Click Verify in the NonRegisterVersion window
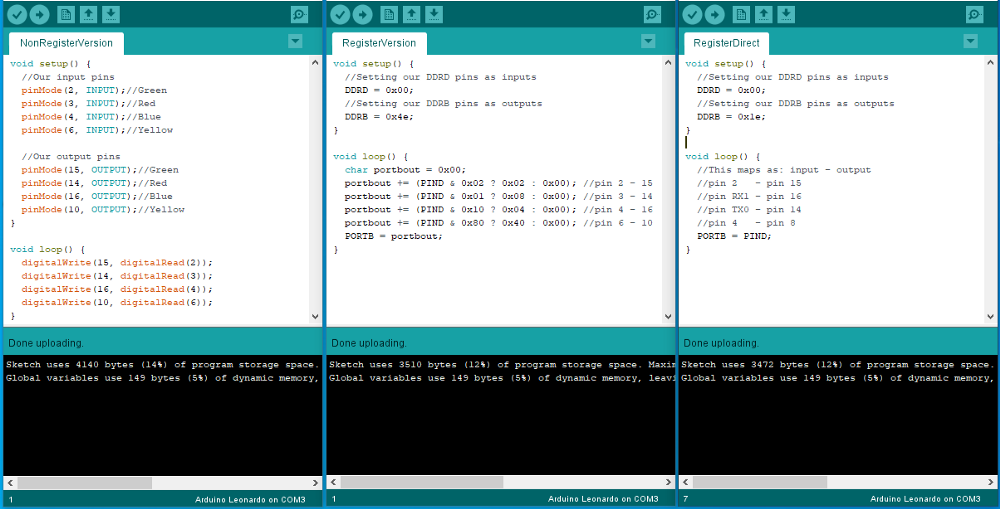Image resolution: width=1000 pixels, height=509 pixels. click(x=17, y=14)
